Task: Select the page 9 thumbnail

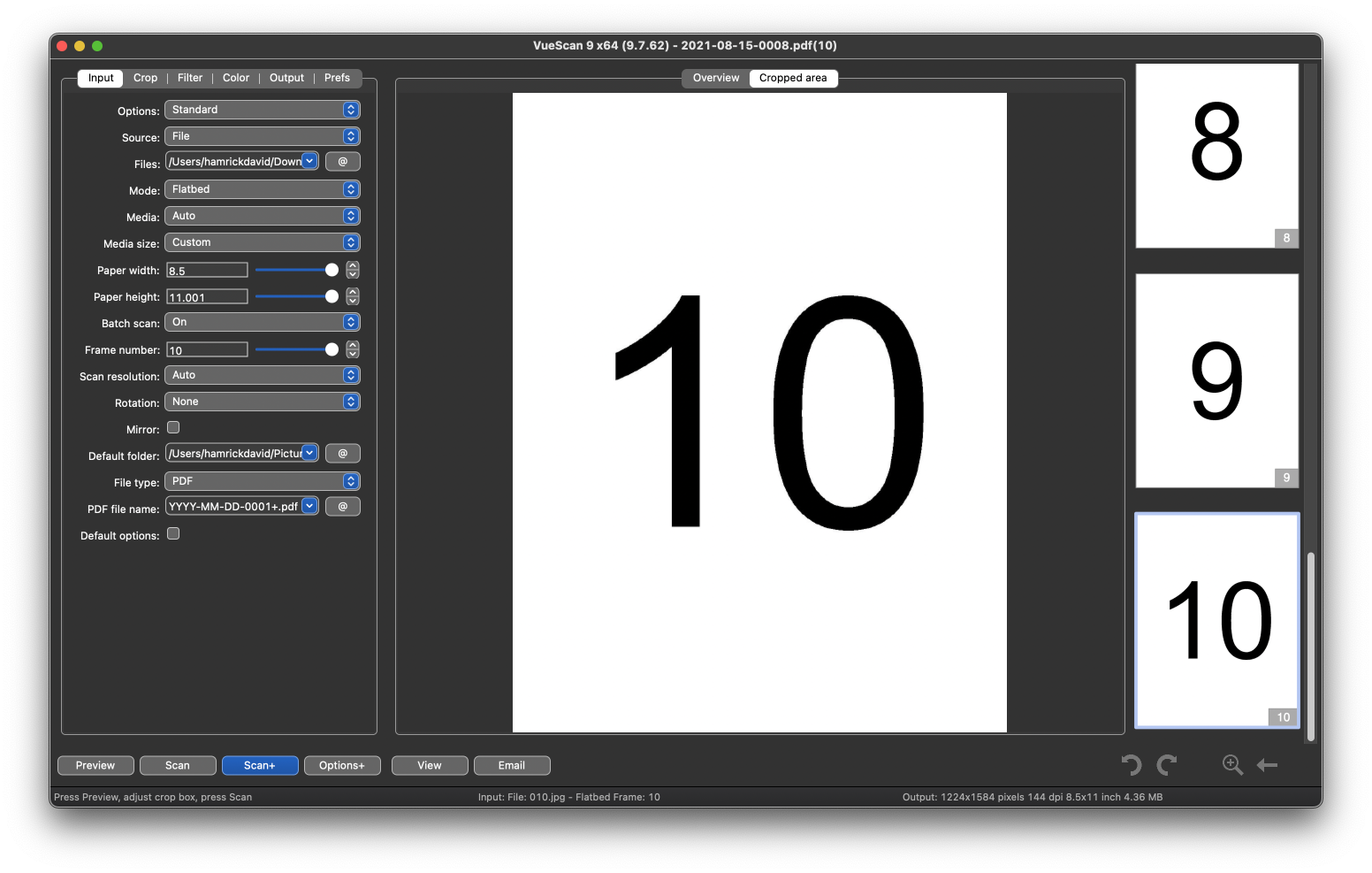Action: pos(1216,380)
